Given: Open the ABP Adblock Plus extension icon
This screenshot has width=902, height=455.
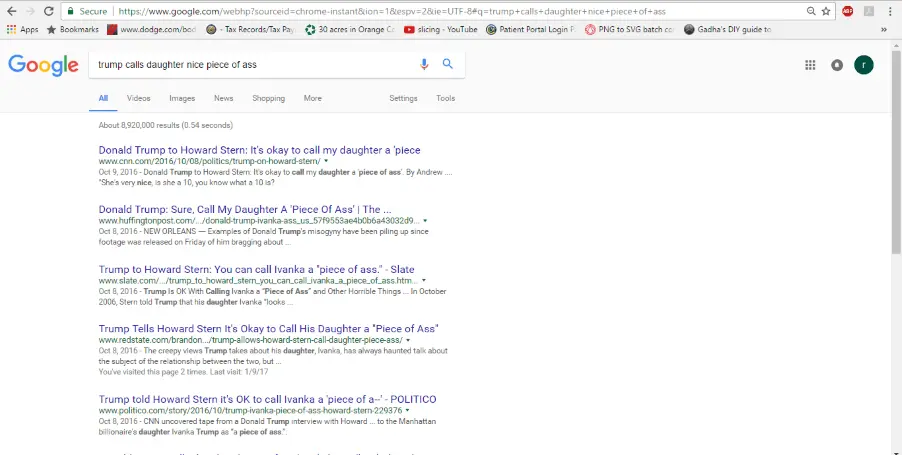Looking at the screenshot, I should point(847,11).
